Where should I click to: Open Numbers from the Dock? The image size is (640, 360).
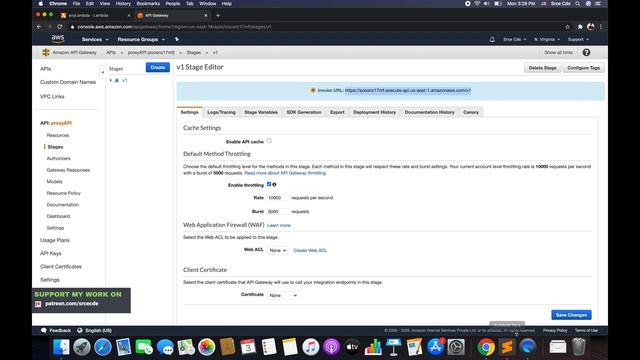coord(373,347)
